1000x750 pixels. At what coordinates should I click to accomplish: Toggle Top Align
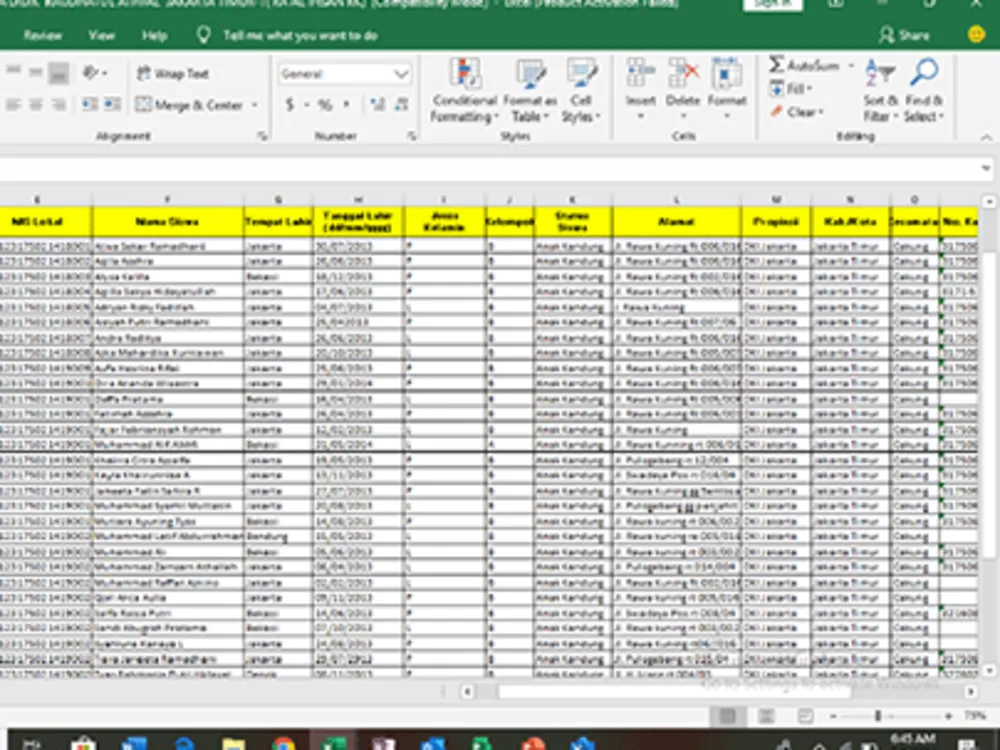coord(13,73)
